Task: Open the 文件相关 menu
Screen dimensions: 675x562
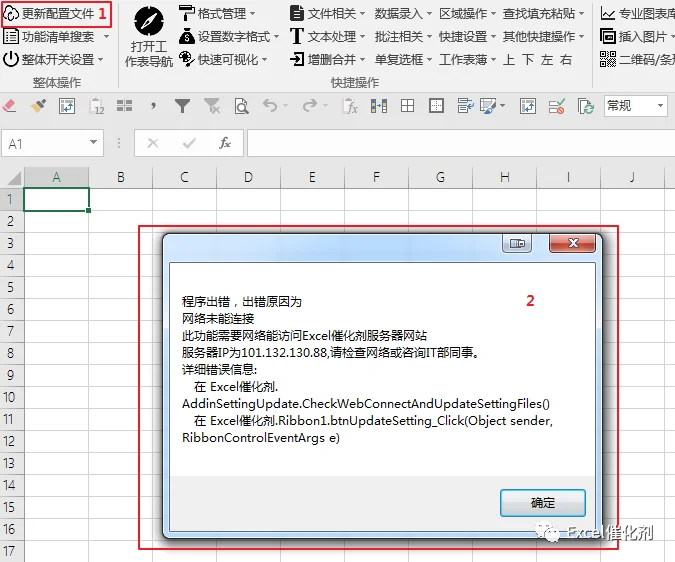Action: (x=327, y=14)
